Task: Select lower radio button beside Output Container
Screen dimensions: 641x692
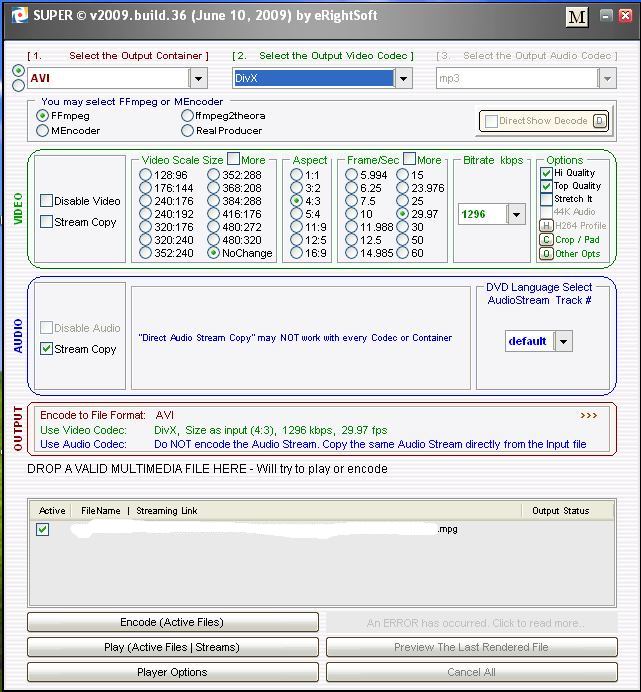Action: (18, 85)
